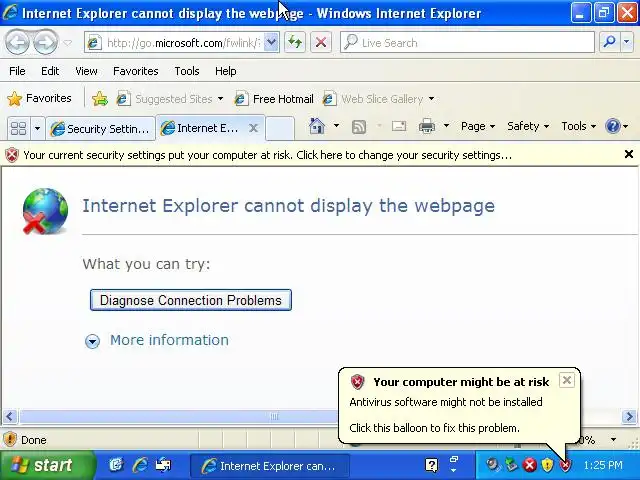640x480 pixels.
Task: Refresh the page using green arrows icon
Action: pos(295,42)
